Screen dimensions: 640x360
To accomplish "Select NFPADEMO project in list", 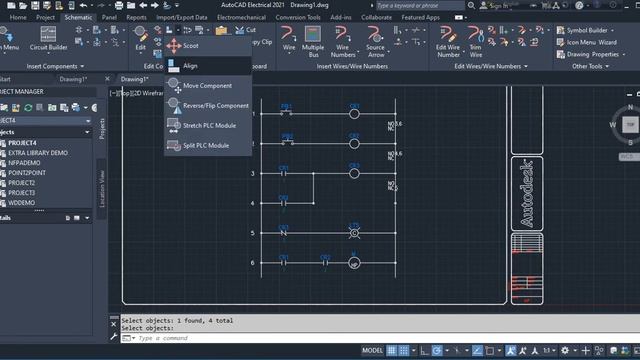I will tap(24, 162).
